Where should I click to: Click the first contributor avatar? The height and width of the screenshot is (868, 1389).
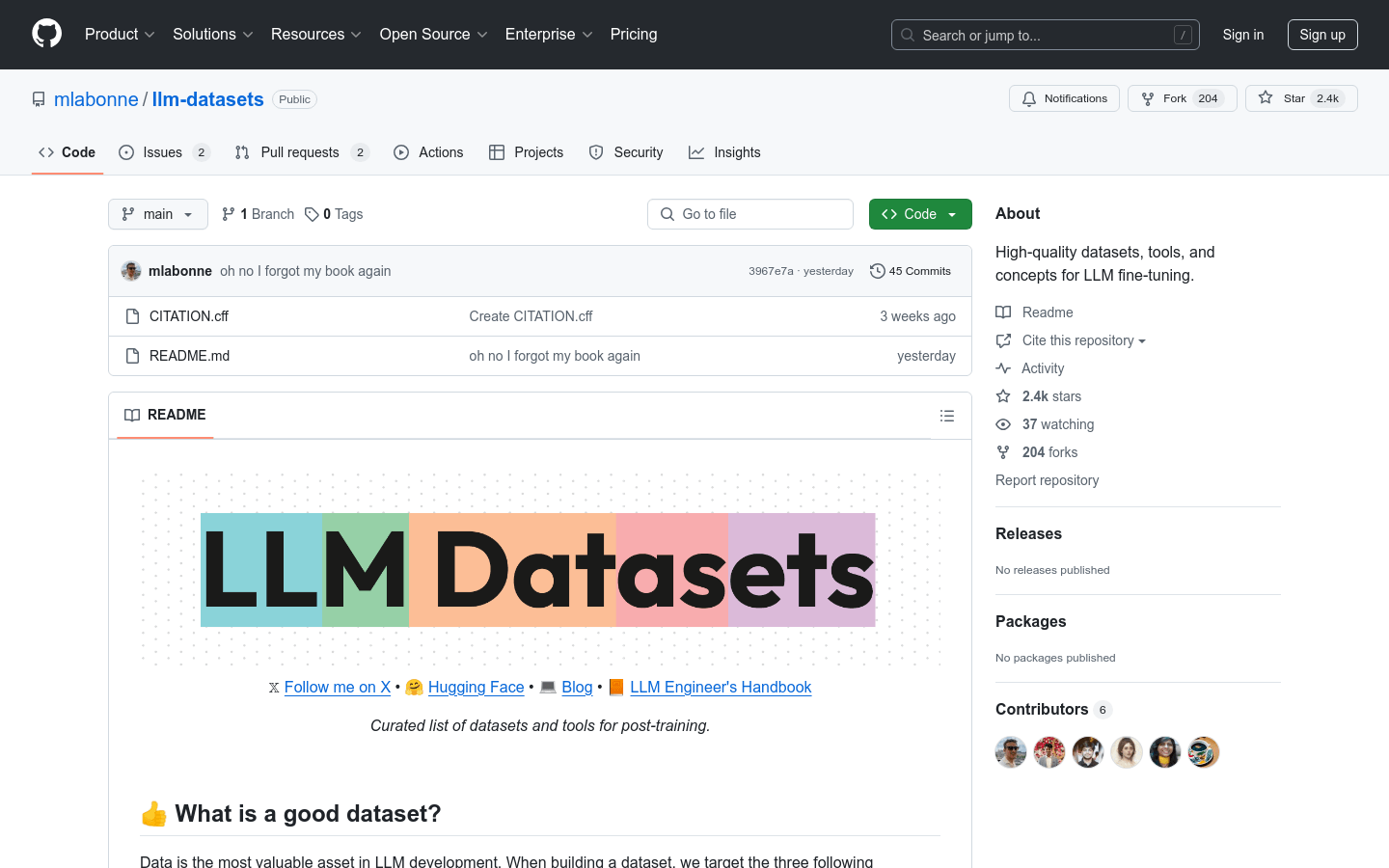point(1011,752)
